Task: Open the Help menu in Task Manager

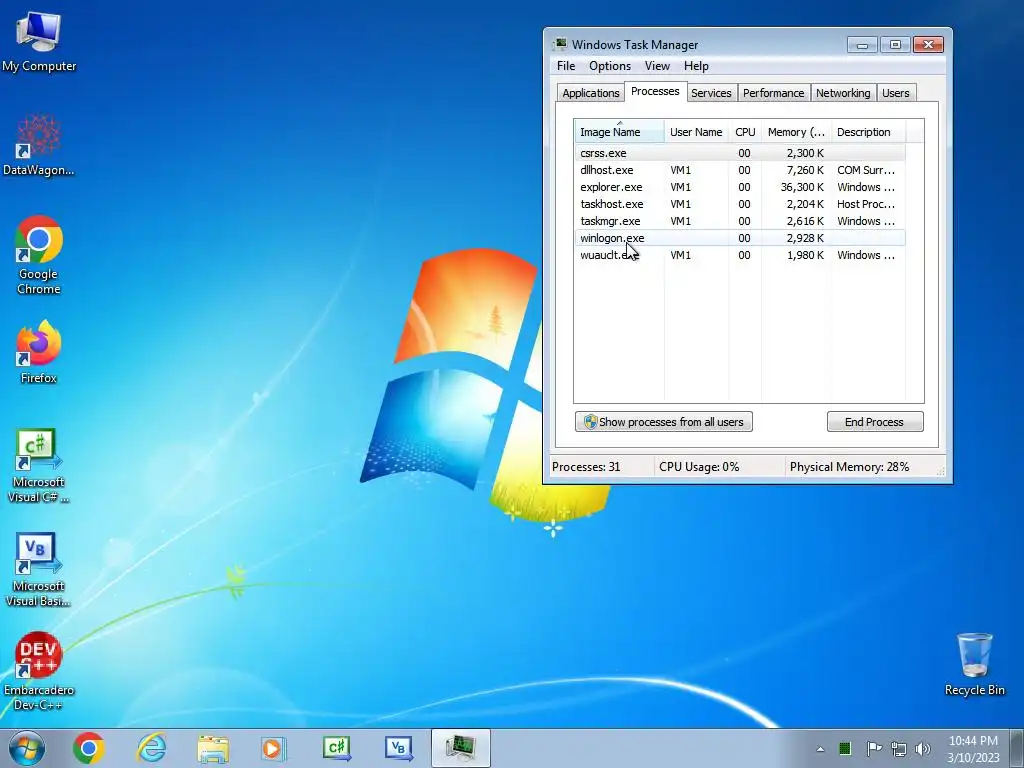Action: pyautogui.click(x=696, y=66)
